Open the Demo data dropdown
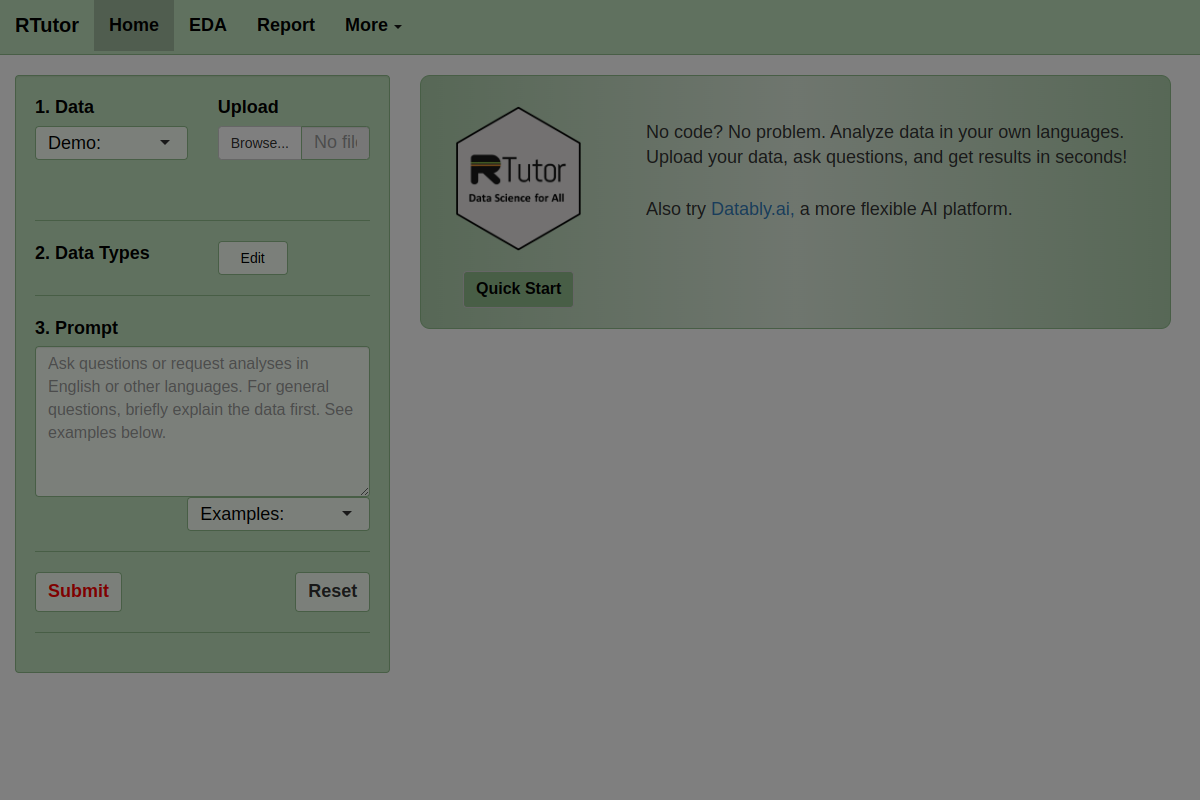Image resolution: width=1200 pixels, height=800 pixels. point(111,143)
